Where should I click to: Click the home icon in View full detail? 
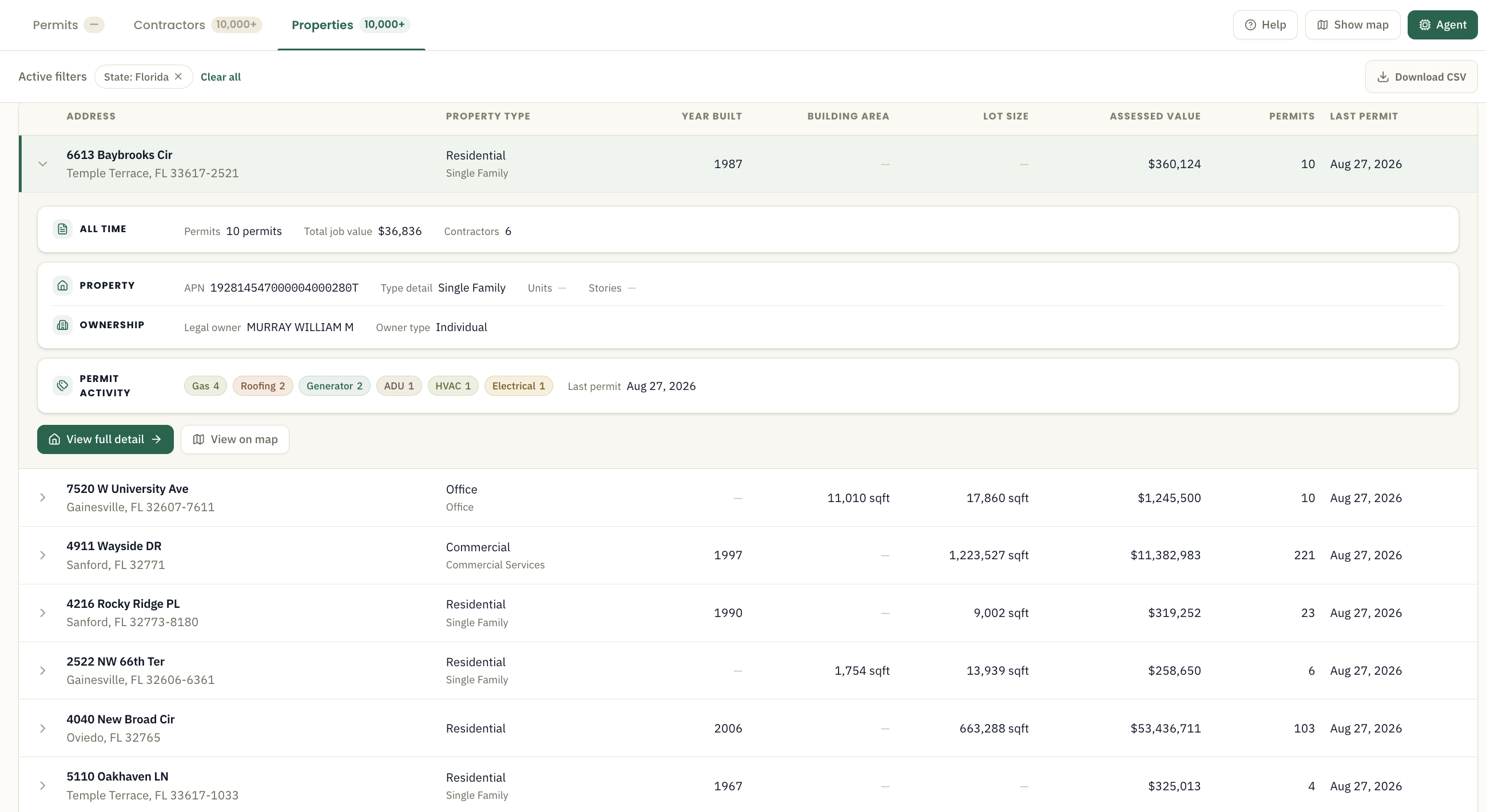coord(54,439)
